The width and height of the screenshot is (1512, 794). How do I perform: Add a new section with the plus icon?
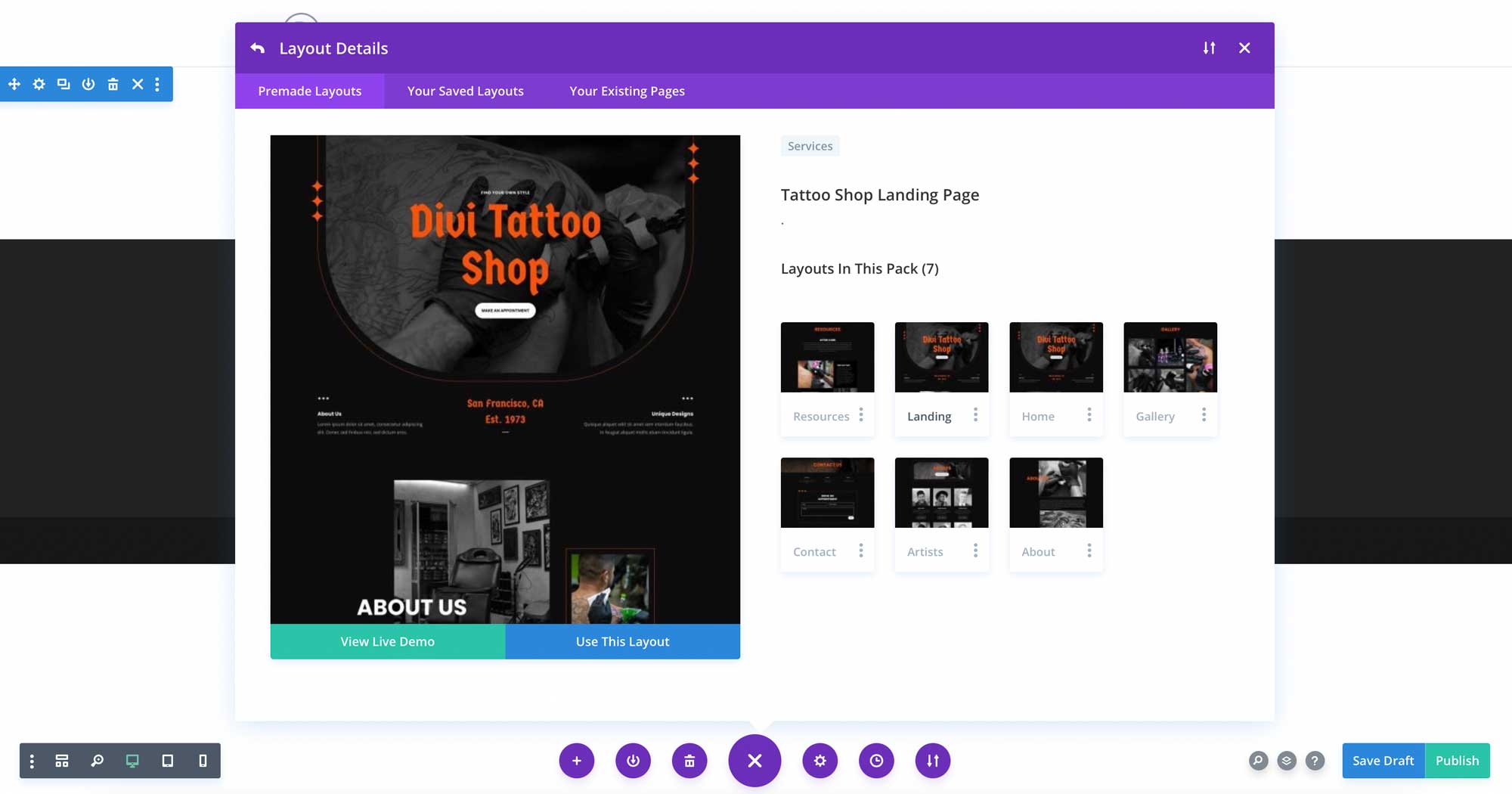[x=576, y=761]
